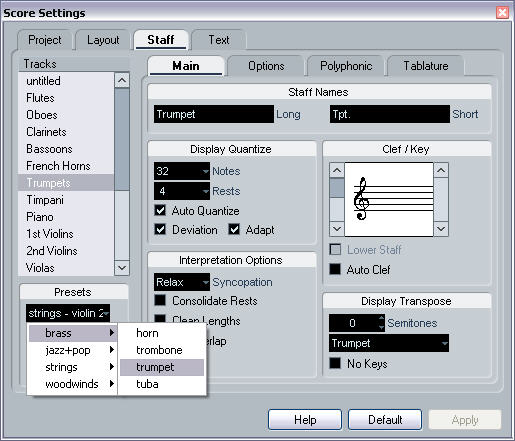
Task: Click the Tracks list scroll up arrow
Action: click(x=122, y=80)
